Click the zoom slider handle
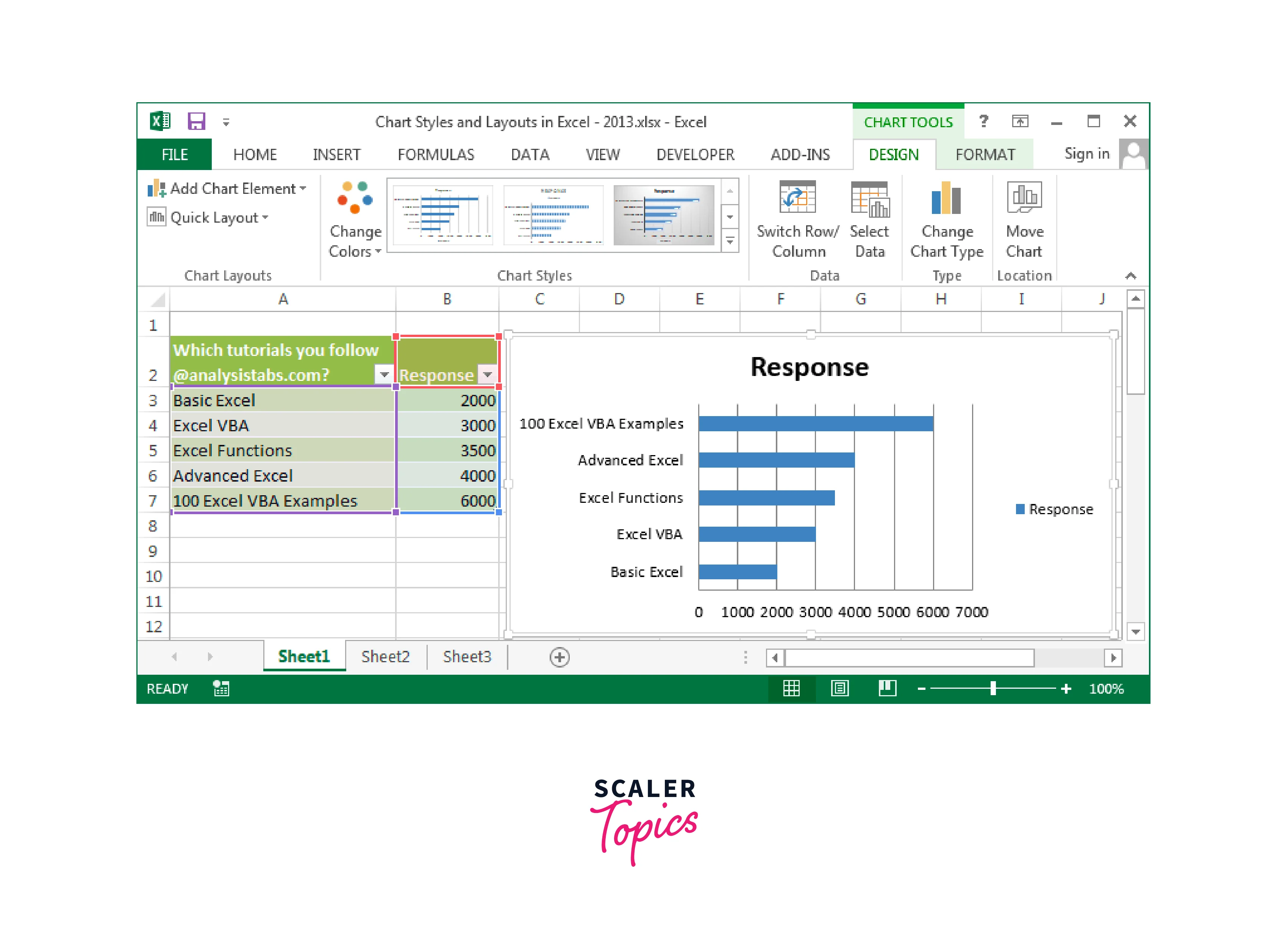1288x939 pixels. tap(993, 689)
